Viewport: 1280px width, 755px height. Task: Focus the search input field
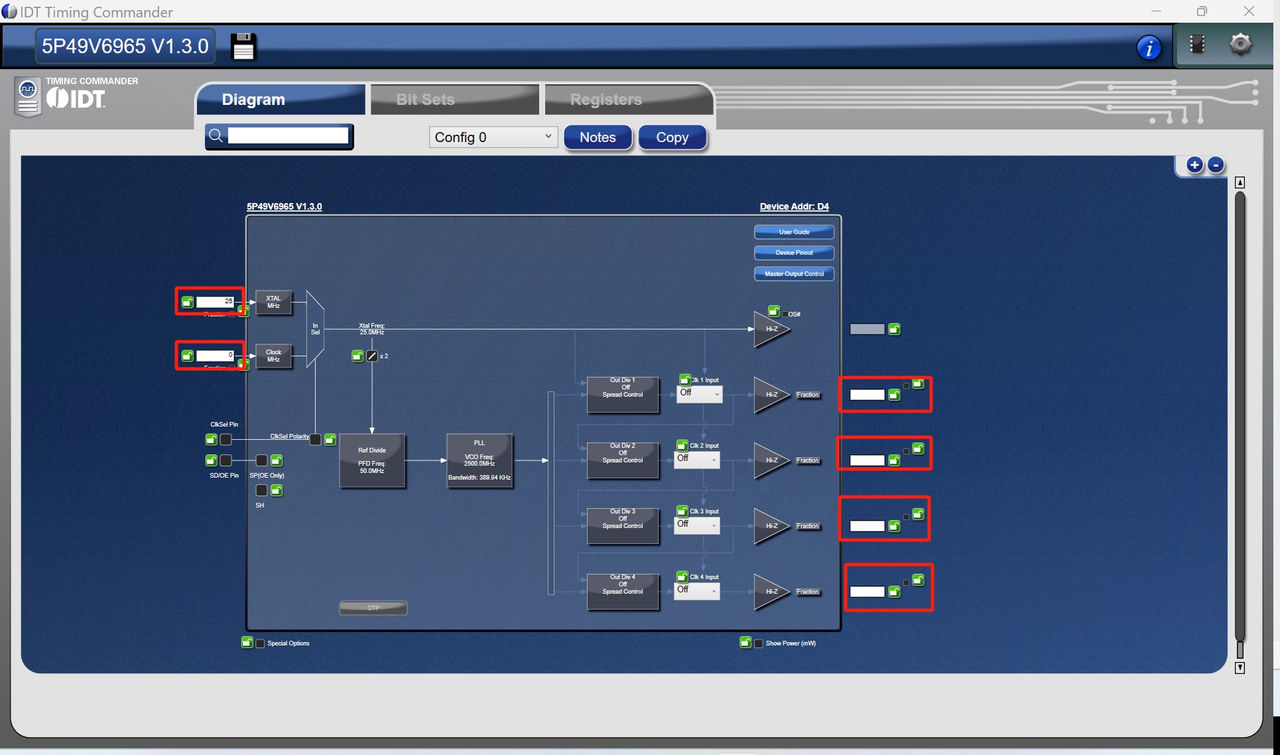288,135
